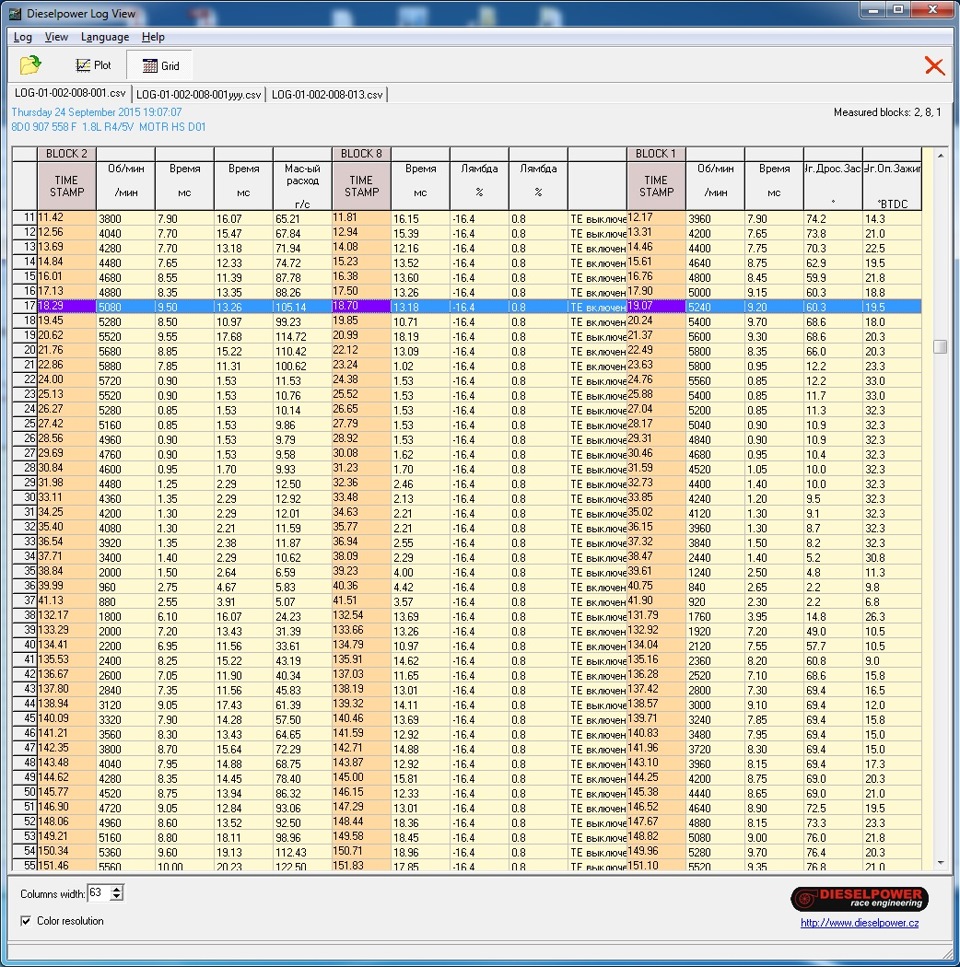Screen dimensions: 960x967
Task: Select row header number 11
Action: point(25,218)
